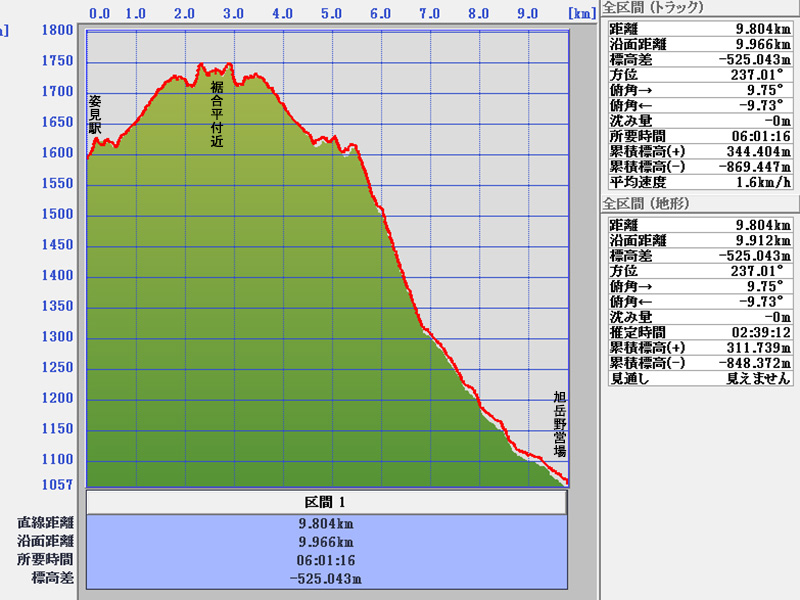This screenshot has width=800, height=600.
Task: Click the 姿見駅 waypoint label on the chart
Action: point(95,114)
